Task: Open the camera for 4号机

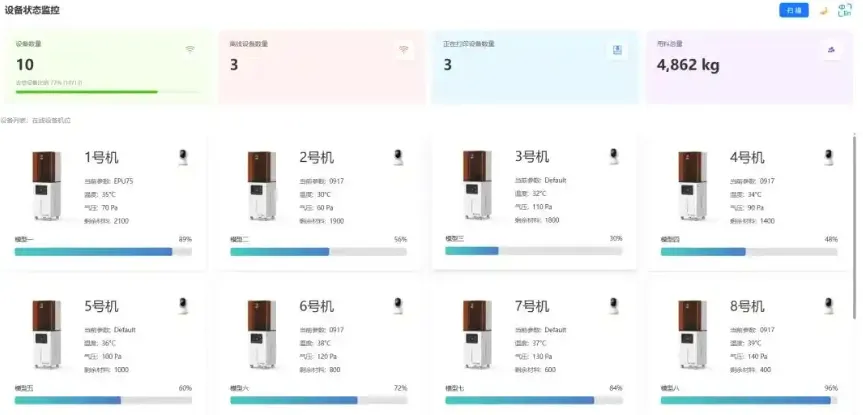Action: coord(829,157)
